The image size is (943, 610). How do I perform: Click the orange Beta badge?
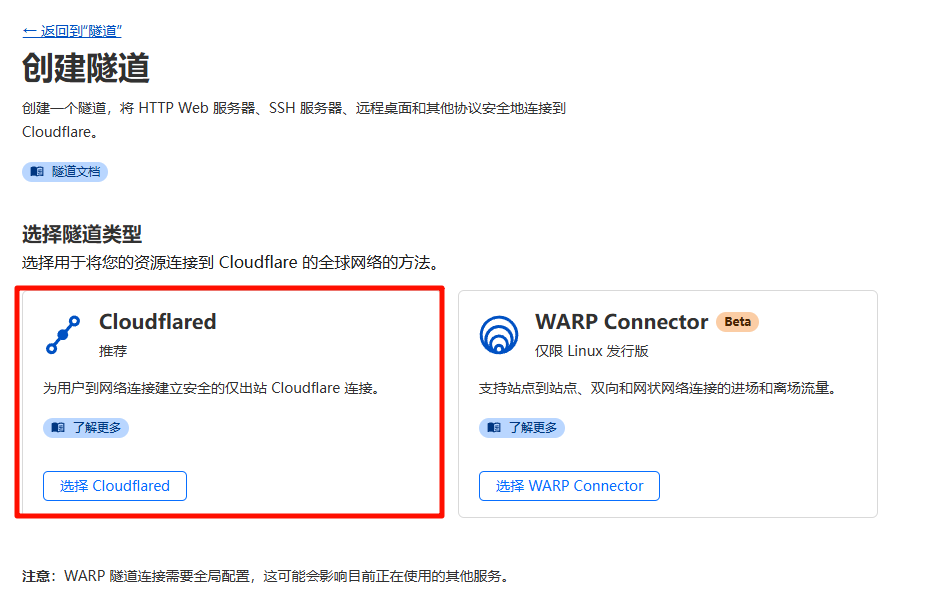pos(737,322)
